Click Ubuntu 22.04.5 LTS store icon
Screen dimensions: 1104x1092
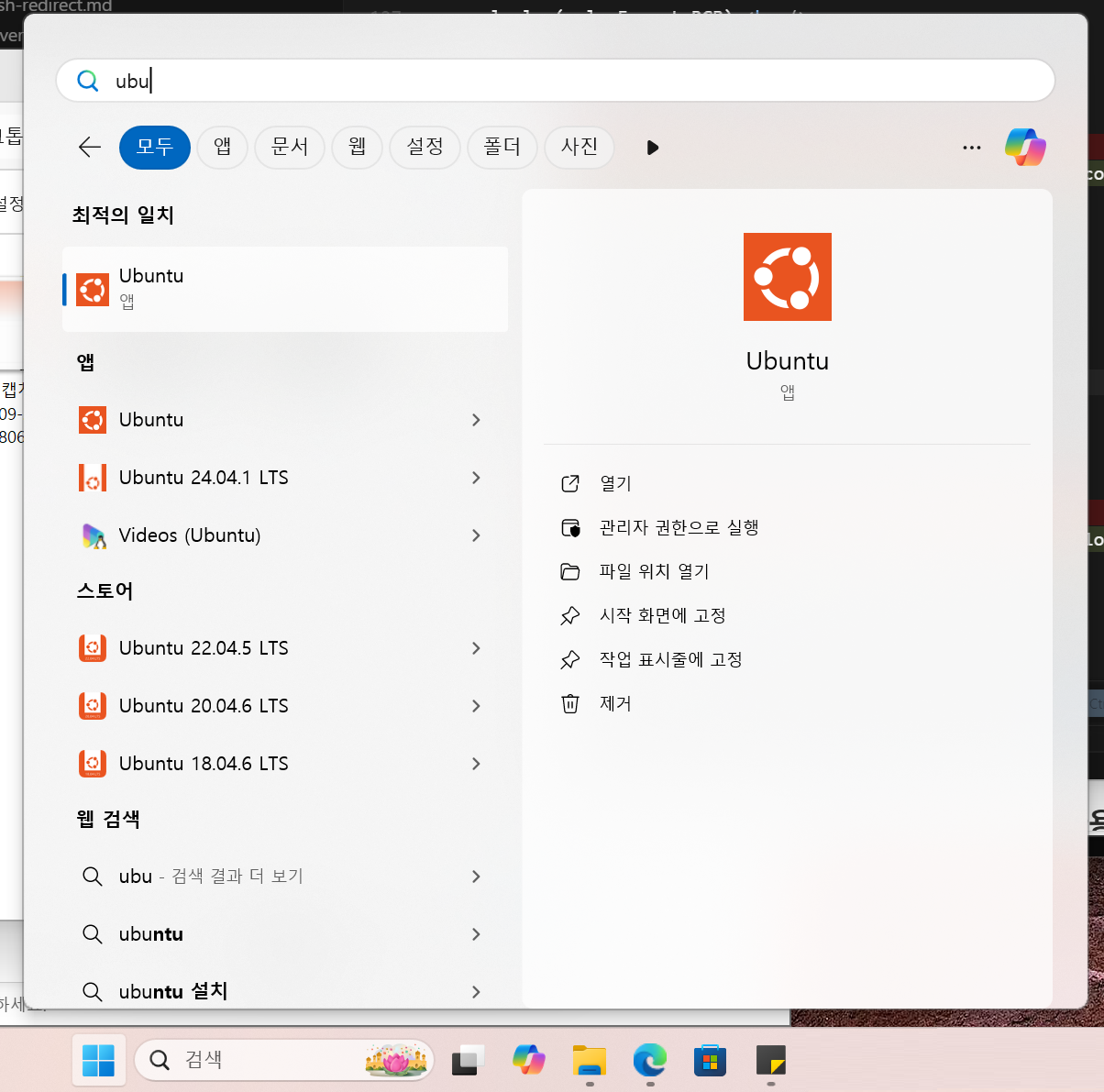pyautogui.click(x=93, y=648)
